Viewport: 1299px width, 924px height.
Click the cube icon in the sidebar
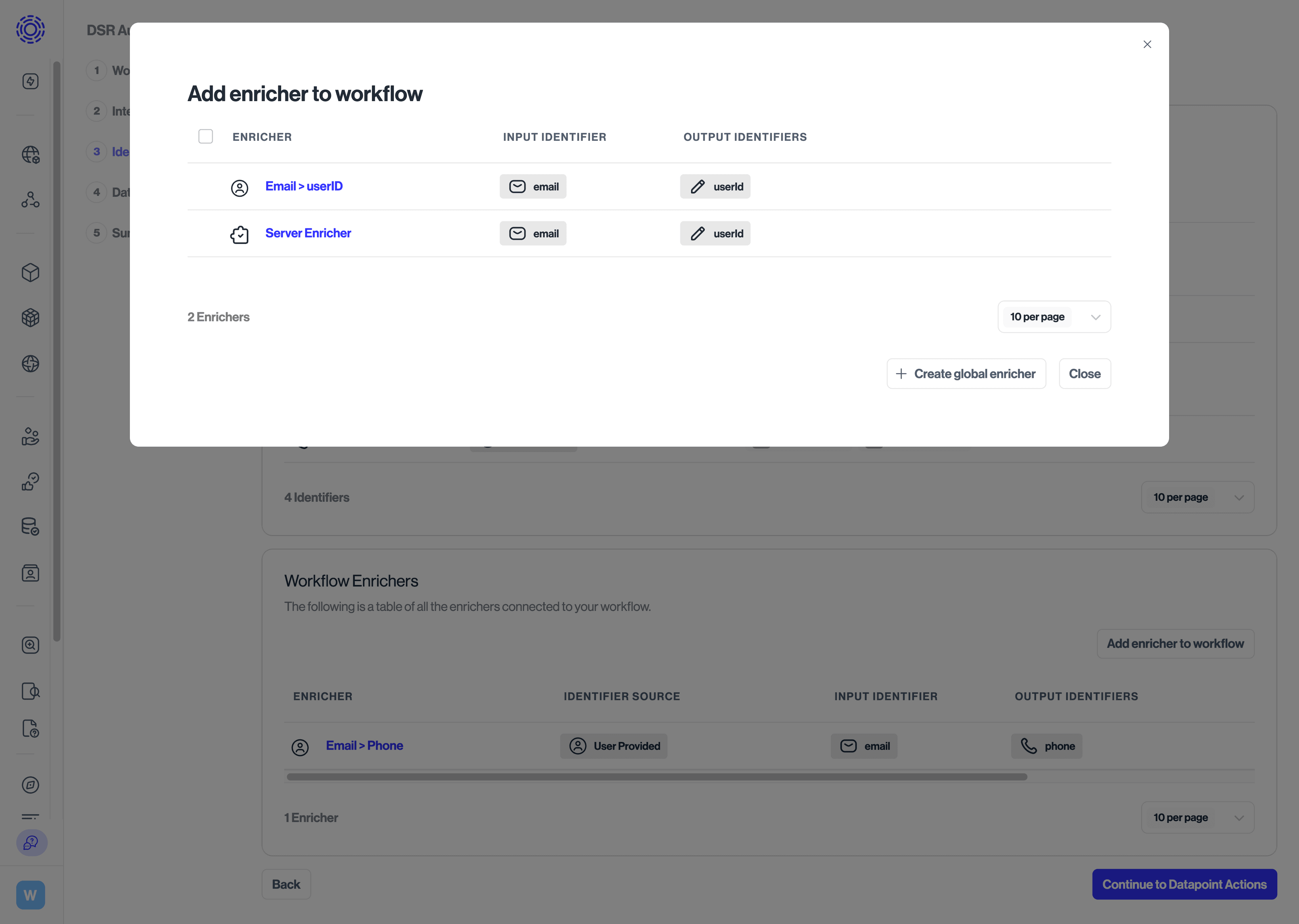click(x=30, y=273)
